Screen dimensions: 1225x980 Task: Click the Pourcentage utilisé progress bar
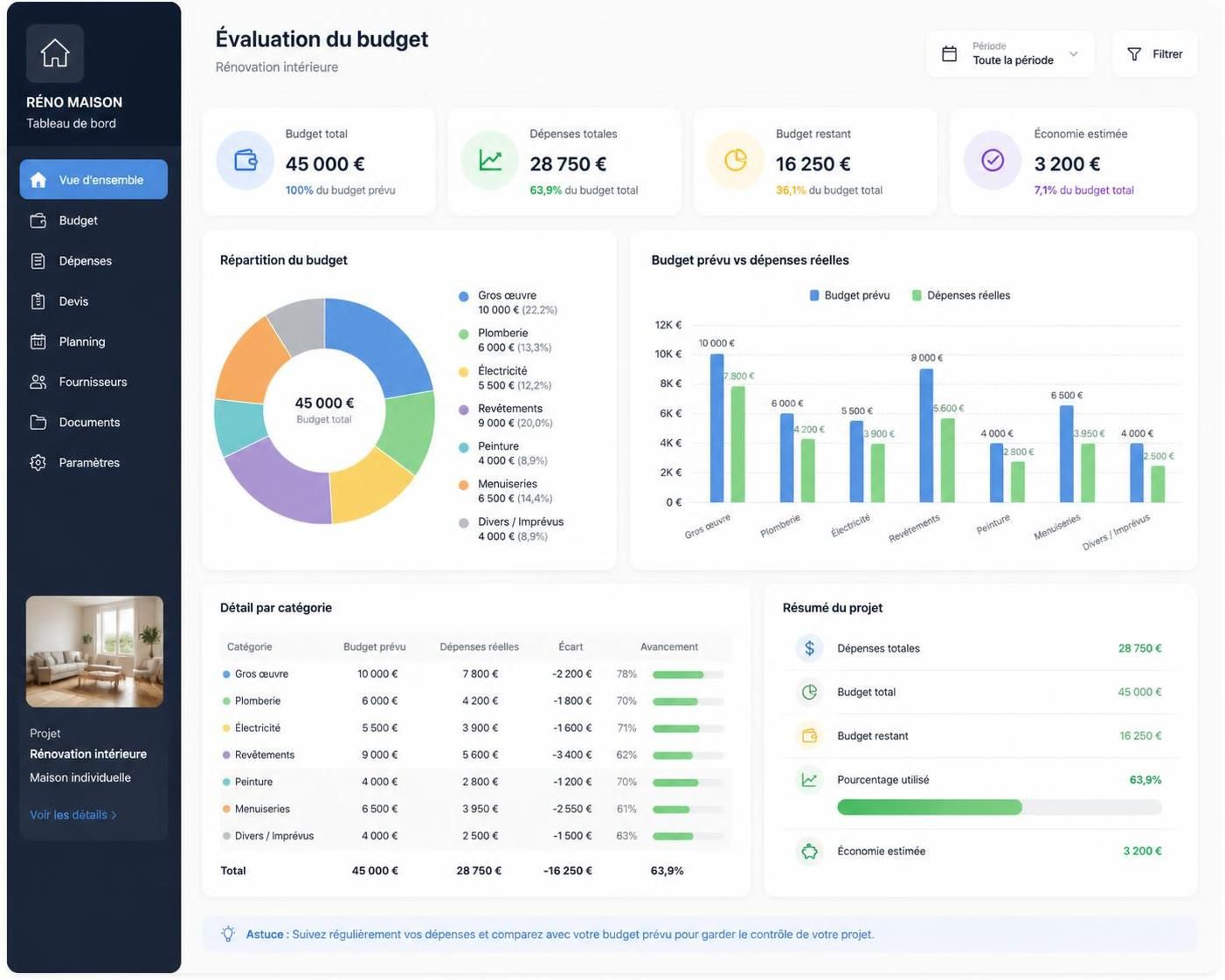1000,807
